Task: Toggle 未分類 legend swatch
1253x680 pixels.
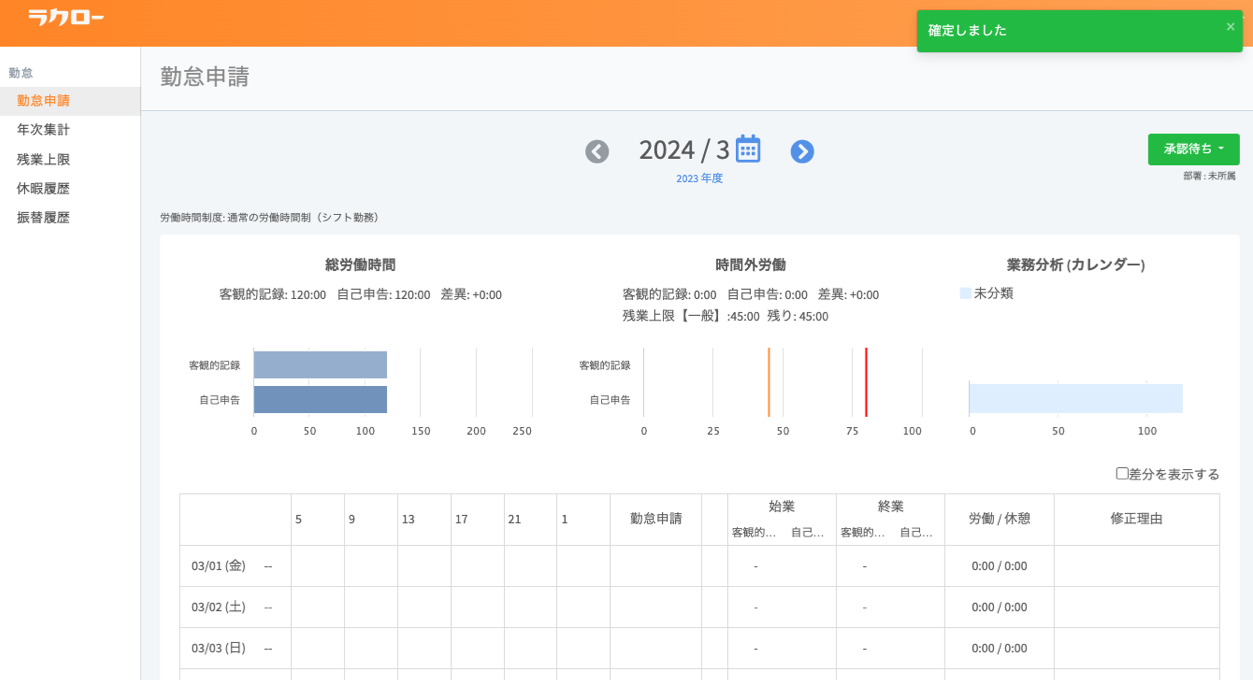Action: point(966,293)
